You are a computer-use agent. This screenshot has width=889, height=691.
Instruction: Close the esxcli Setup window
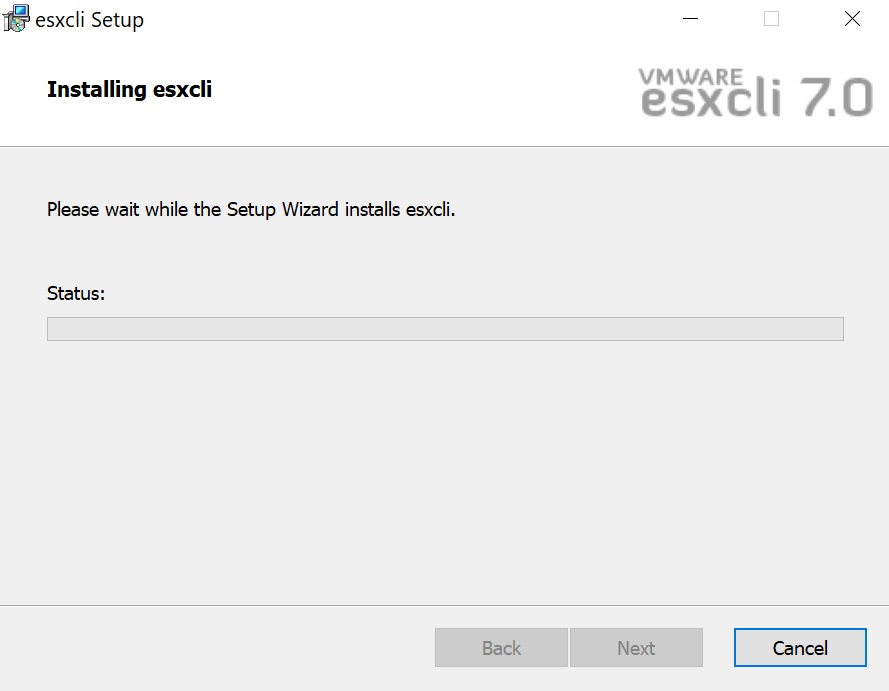(x=852, y=18)
